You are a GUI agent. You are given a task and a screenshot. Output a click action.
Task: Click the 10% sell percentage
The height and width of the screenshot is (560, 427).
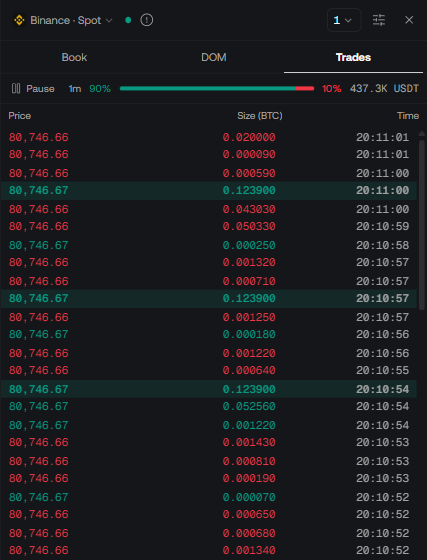tap(332, 89)
